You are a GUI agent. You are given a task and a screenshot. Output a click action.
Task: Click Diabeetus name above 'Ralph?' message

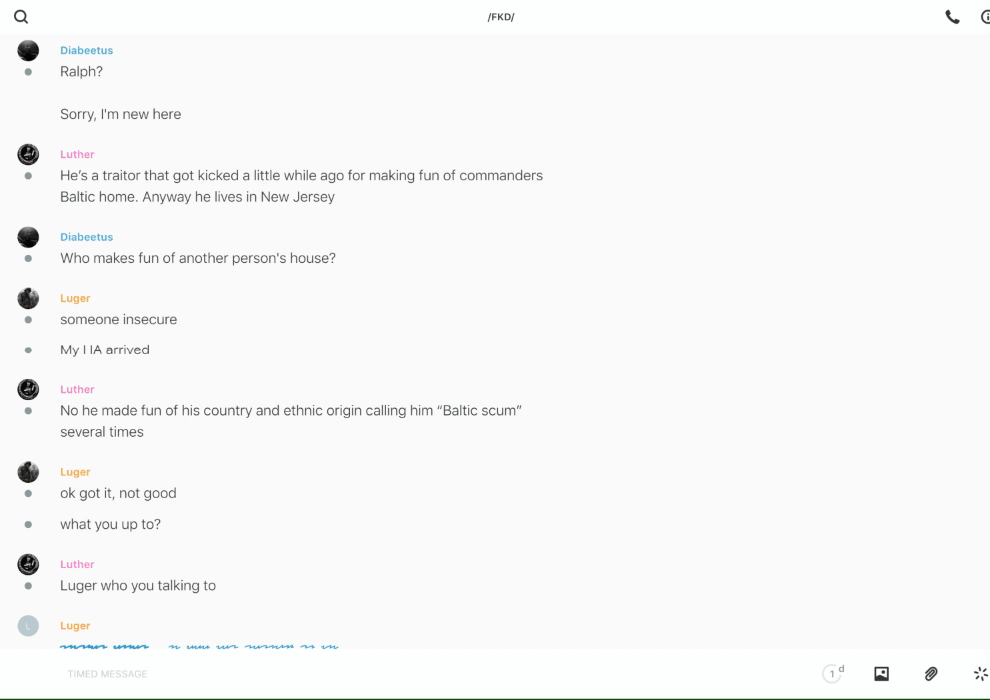(x=86, y=50)
